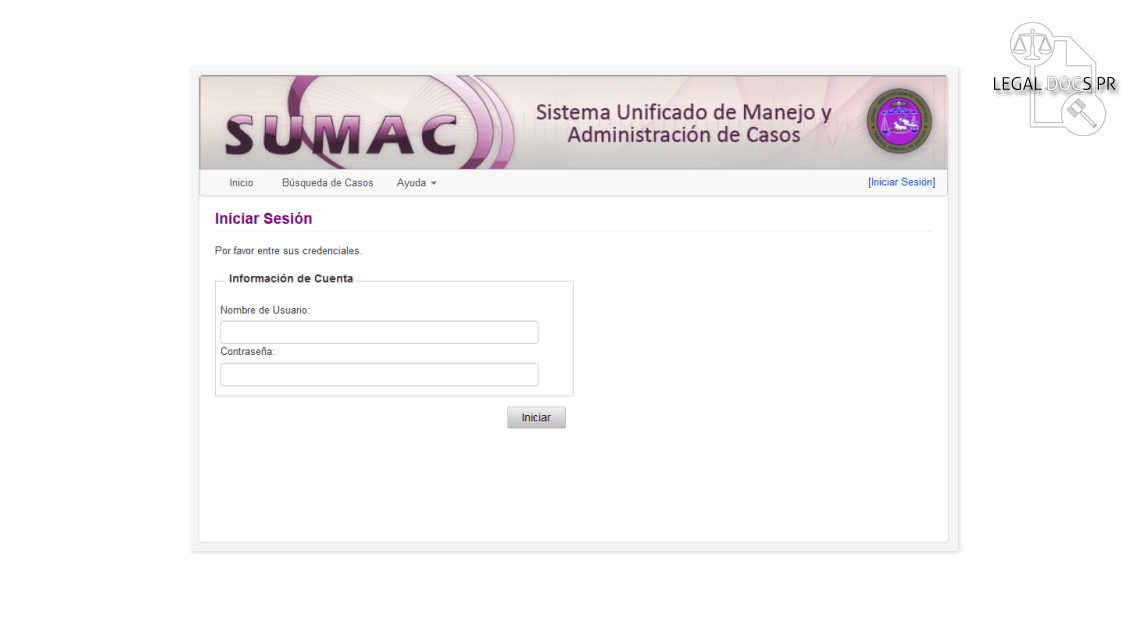Viewport: 1148px width, 622px height.
Task: Click the 'Sistema Unificado de Manejo y Administración de Casos' title
Action: (683, 123)
